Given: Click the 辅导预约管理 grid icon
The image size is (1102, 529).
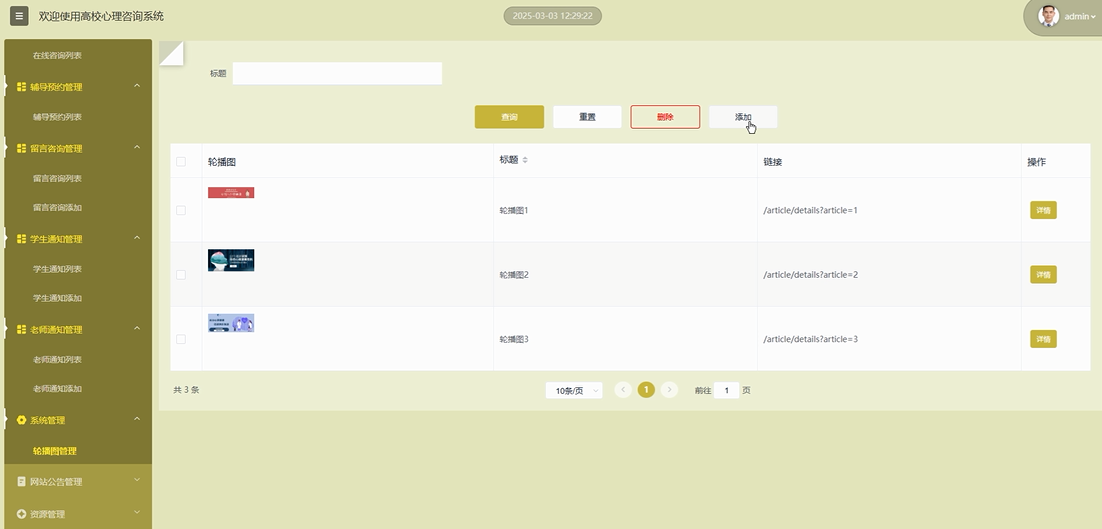Looking at the screenshot, I should 22,87.
